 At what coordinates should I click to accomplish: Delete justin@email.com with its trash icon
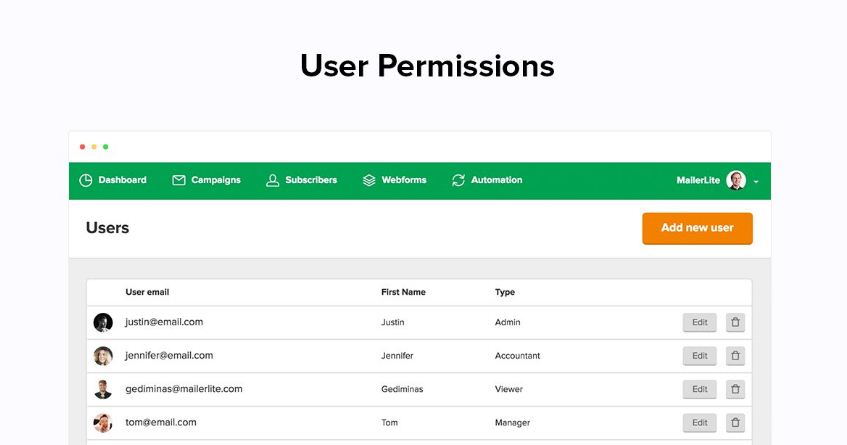735,322
